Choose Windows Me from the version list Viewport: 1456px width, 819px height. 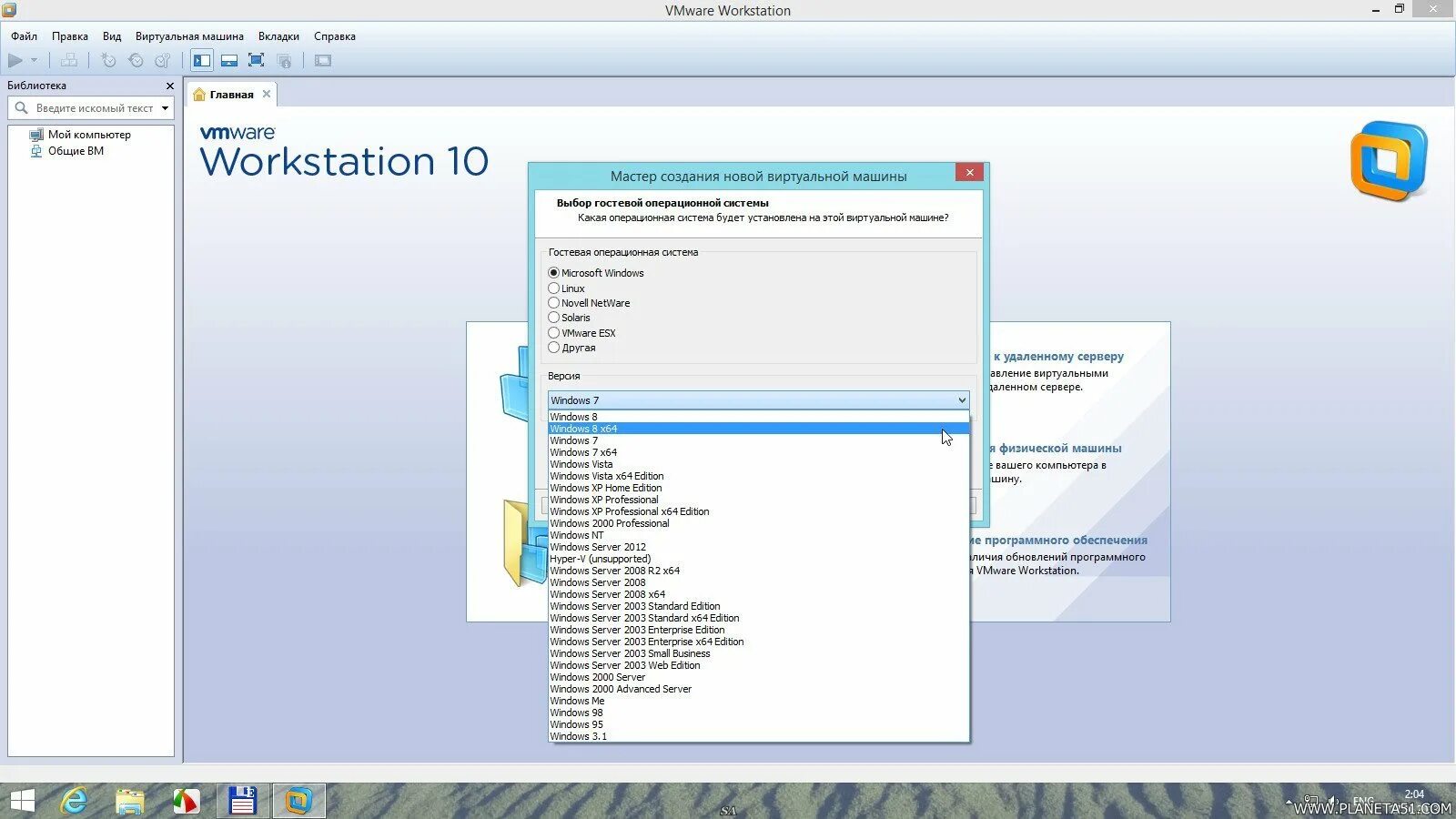point(758,701)
